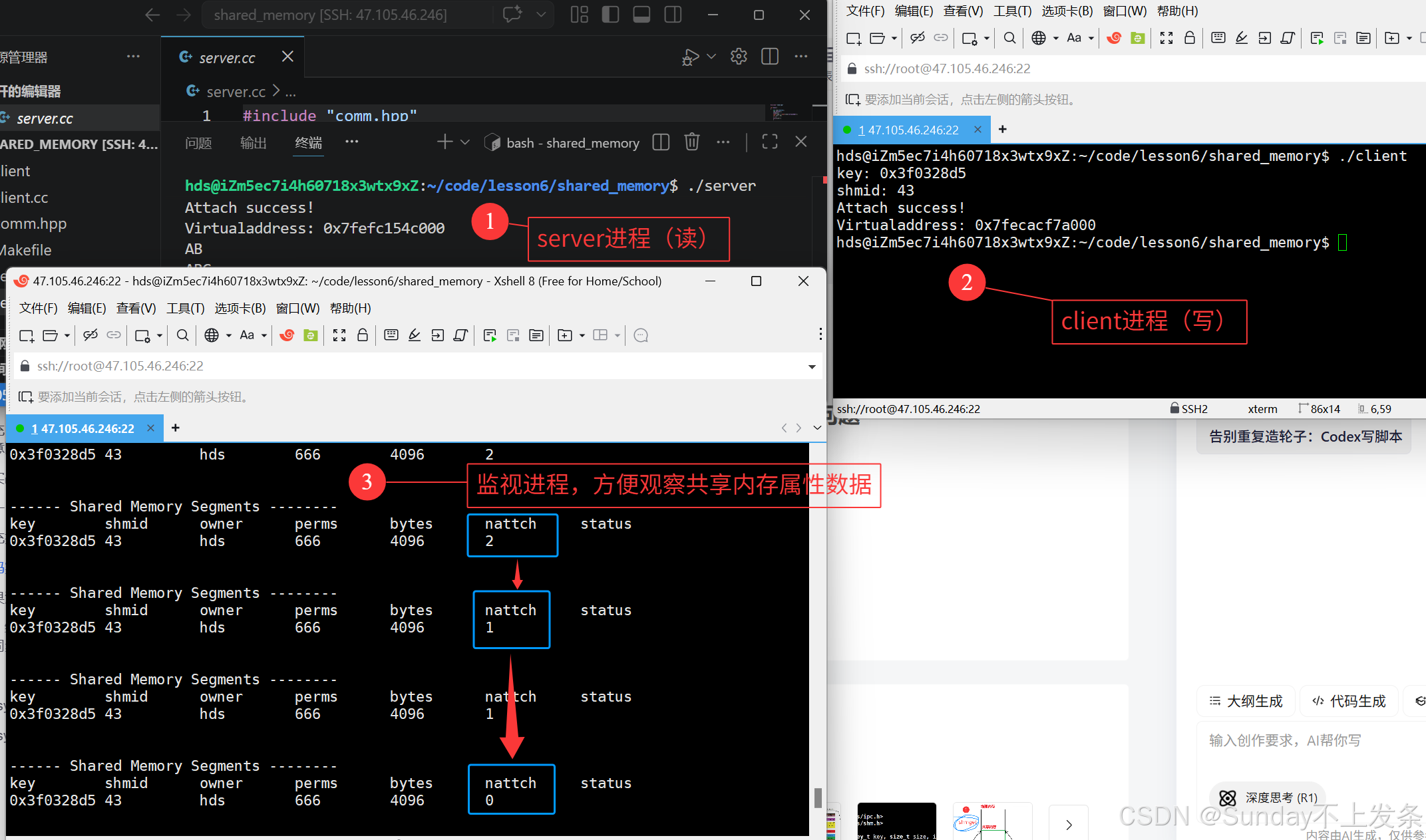Click the search magnifier in lower Xshell toolbar
The height and width of the screenshot is (840, 1426).
click(x=182, y=336)
